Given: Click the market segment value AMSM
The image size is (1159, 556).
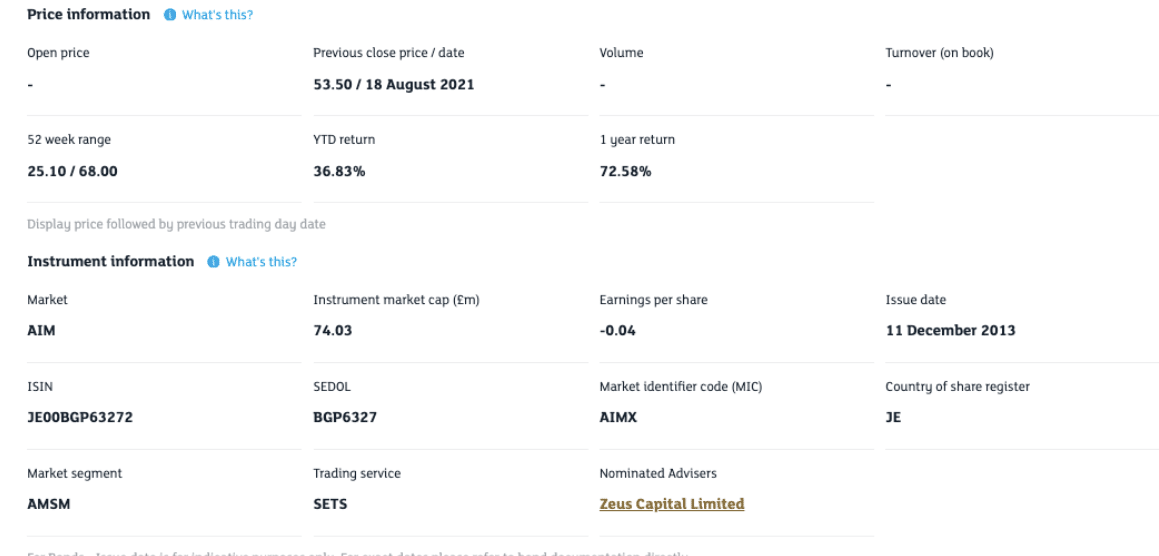Looking at the screenshot, I should click(x=49, y=504).
